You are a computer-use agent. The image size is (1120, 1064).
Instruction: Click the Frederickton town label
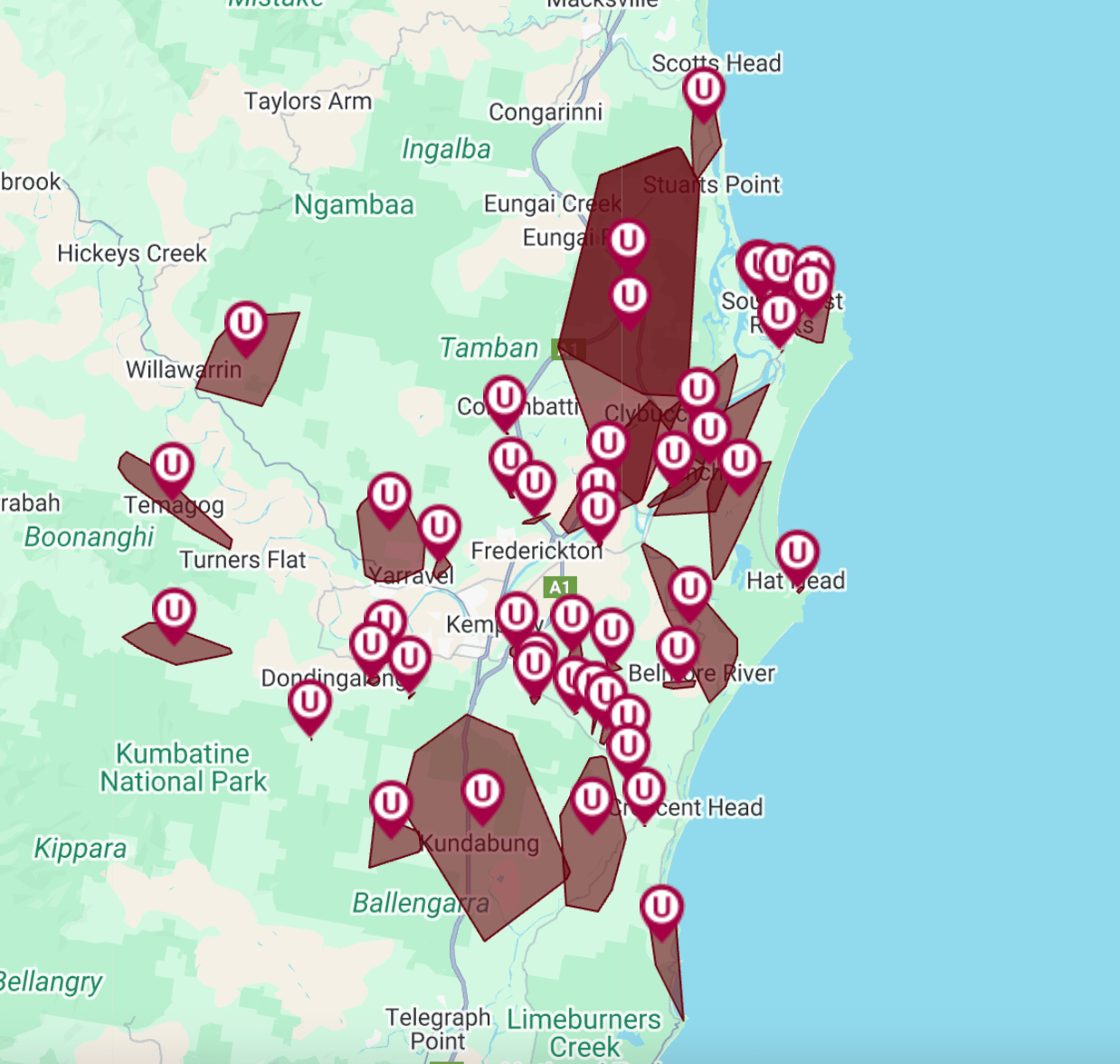(536, 551)
